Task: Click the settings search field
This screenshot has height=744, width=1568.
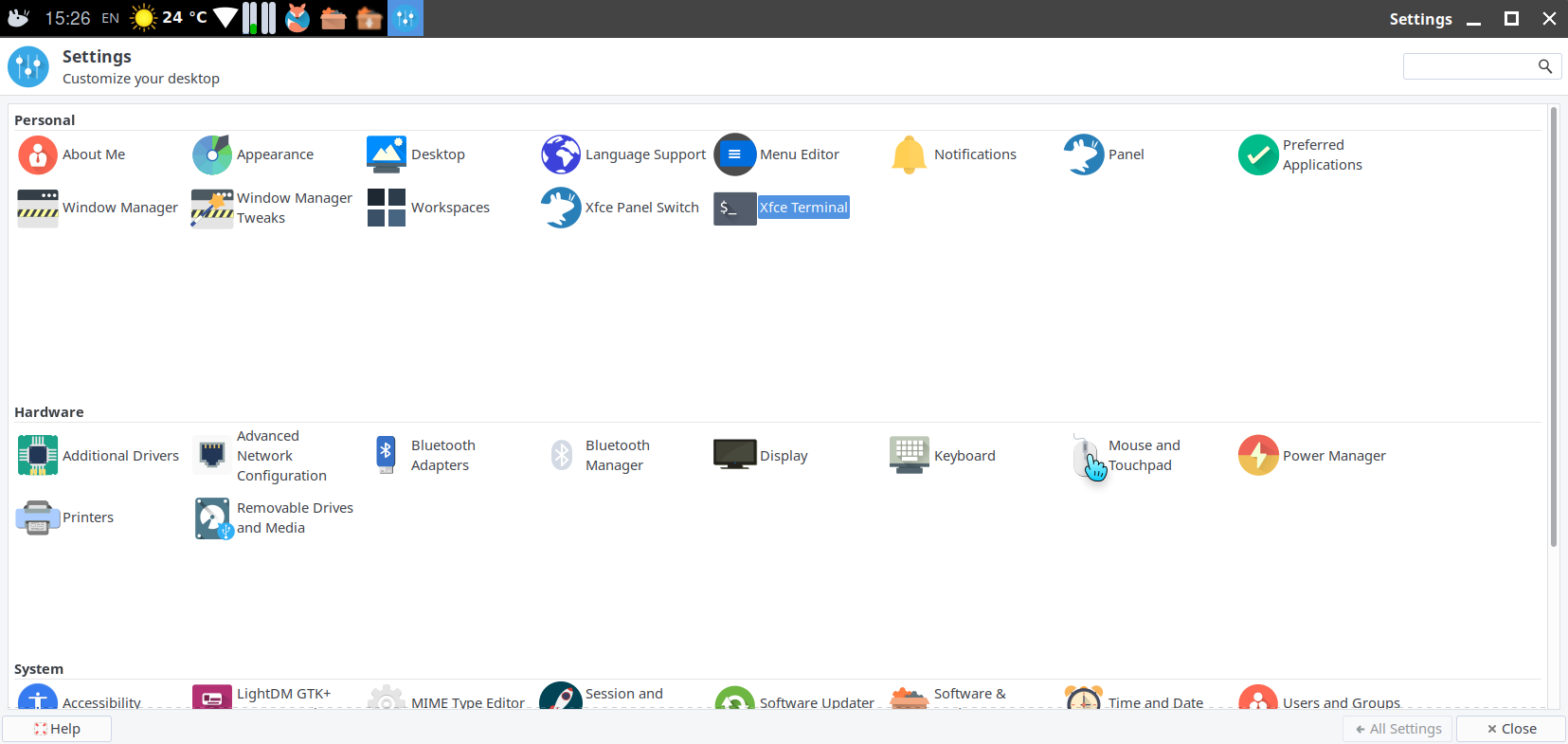Action: pyautogui.click(x=1470, y=66)
